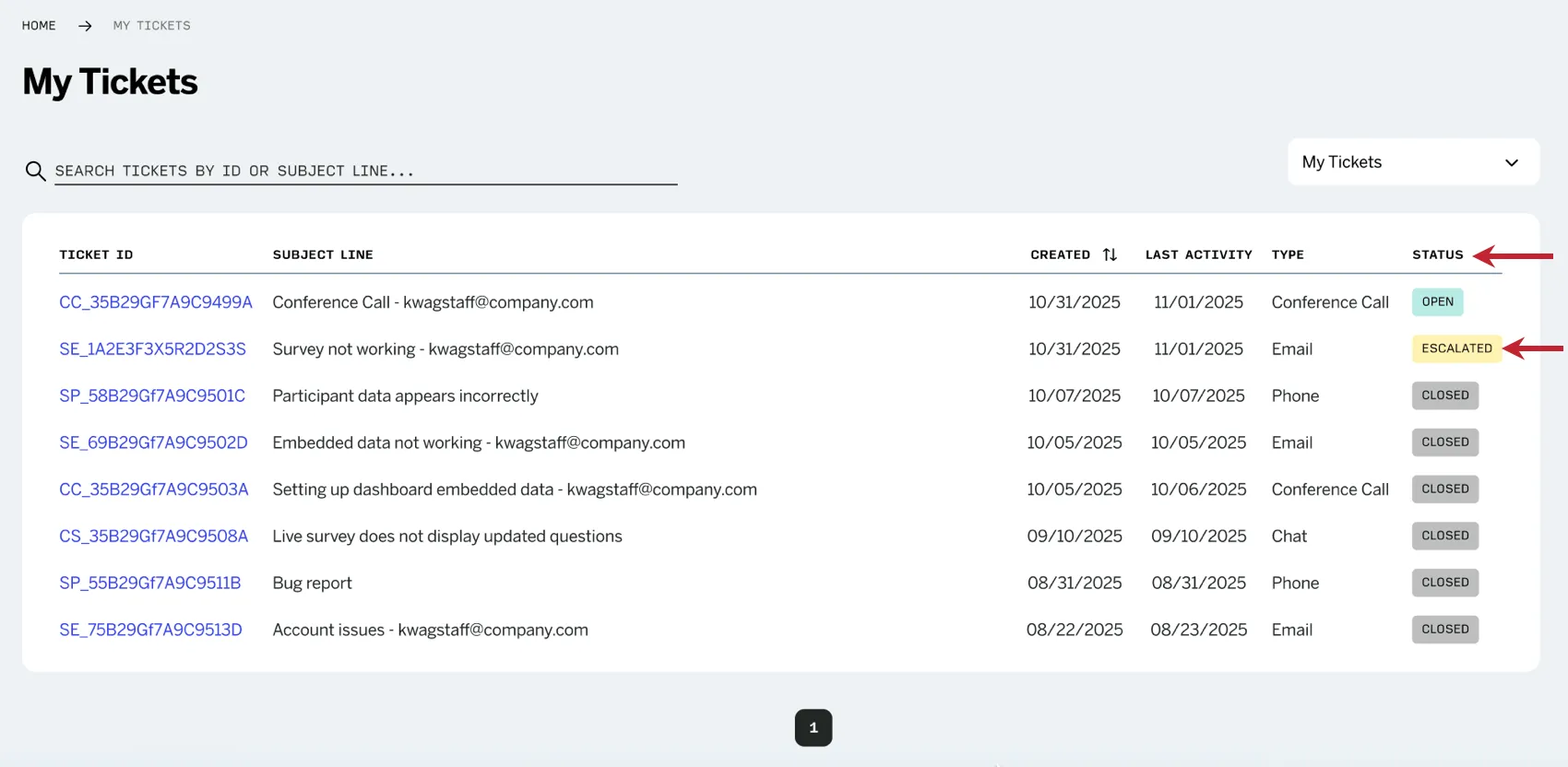Select subject 'Participant data appears incorrectly'
The width and height of the screenshot is (1568, 767).
click(405, 395)
